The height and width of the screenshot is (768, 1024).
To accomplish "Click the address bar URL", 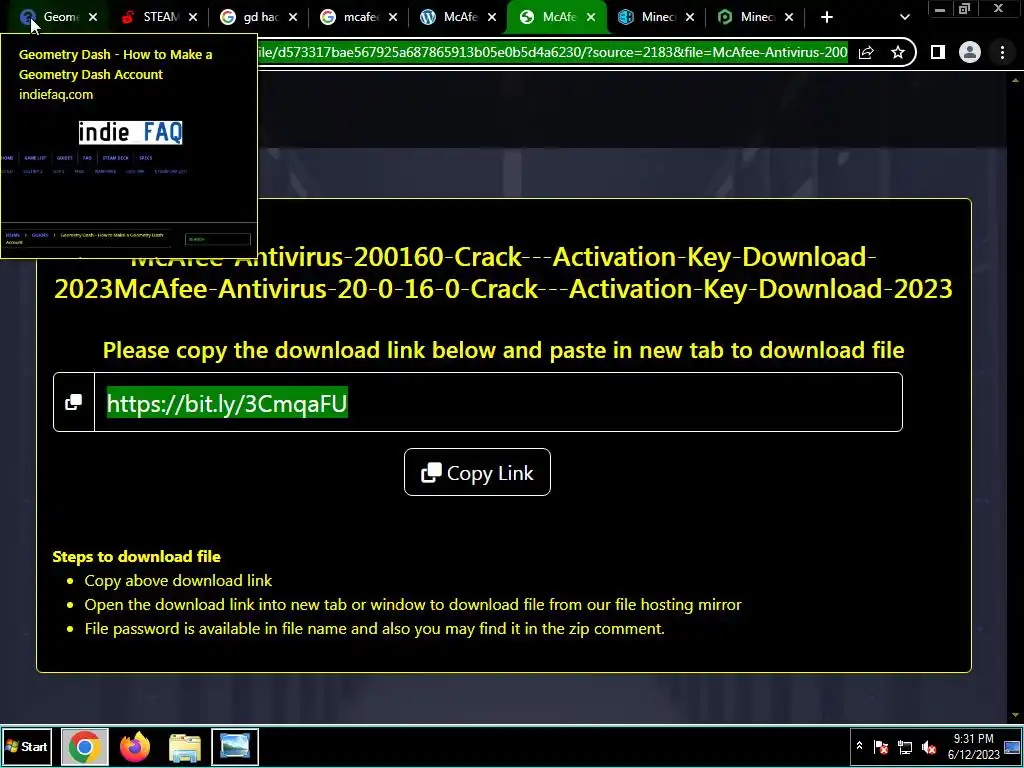I will (552, 52).
